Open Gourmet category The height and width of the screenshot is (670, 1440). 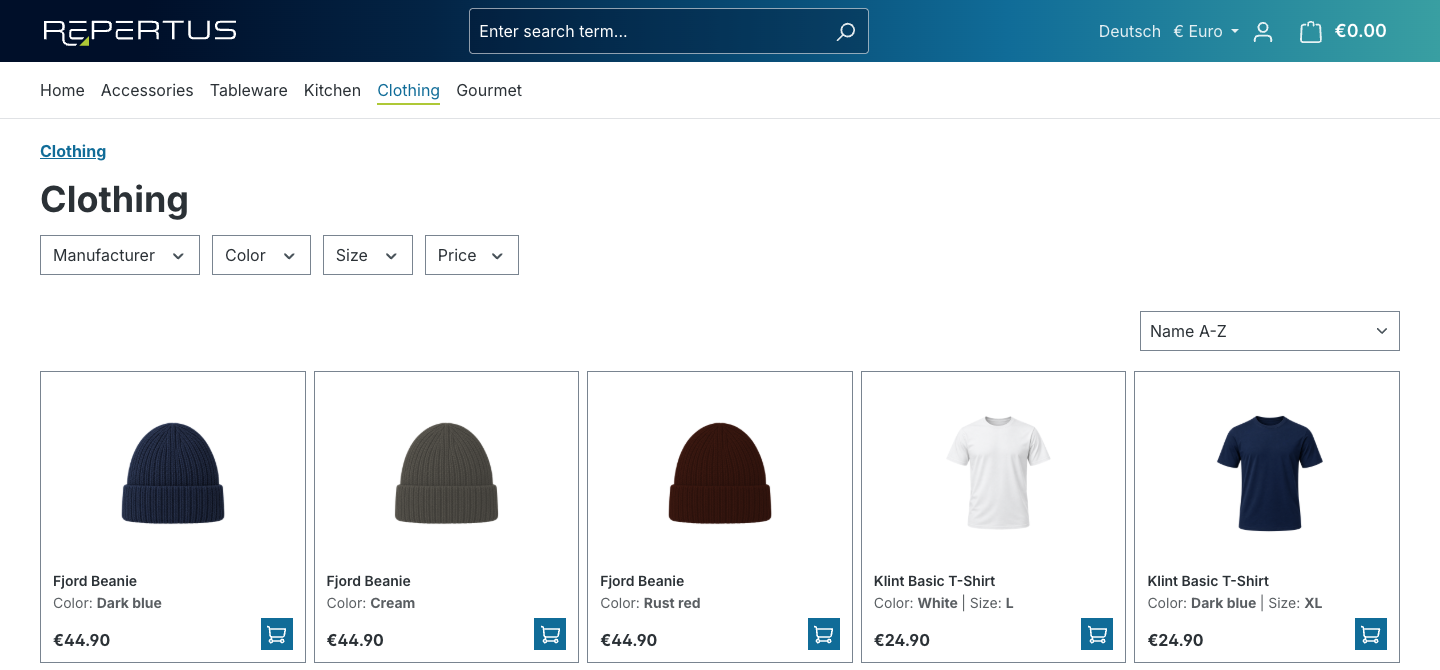(489, 90)
